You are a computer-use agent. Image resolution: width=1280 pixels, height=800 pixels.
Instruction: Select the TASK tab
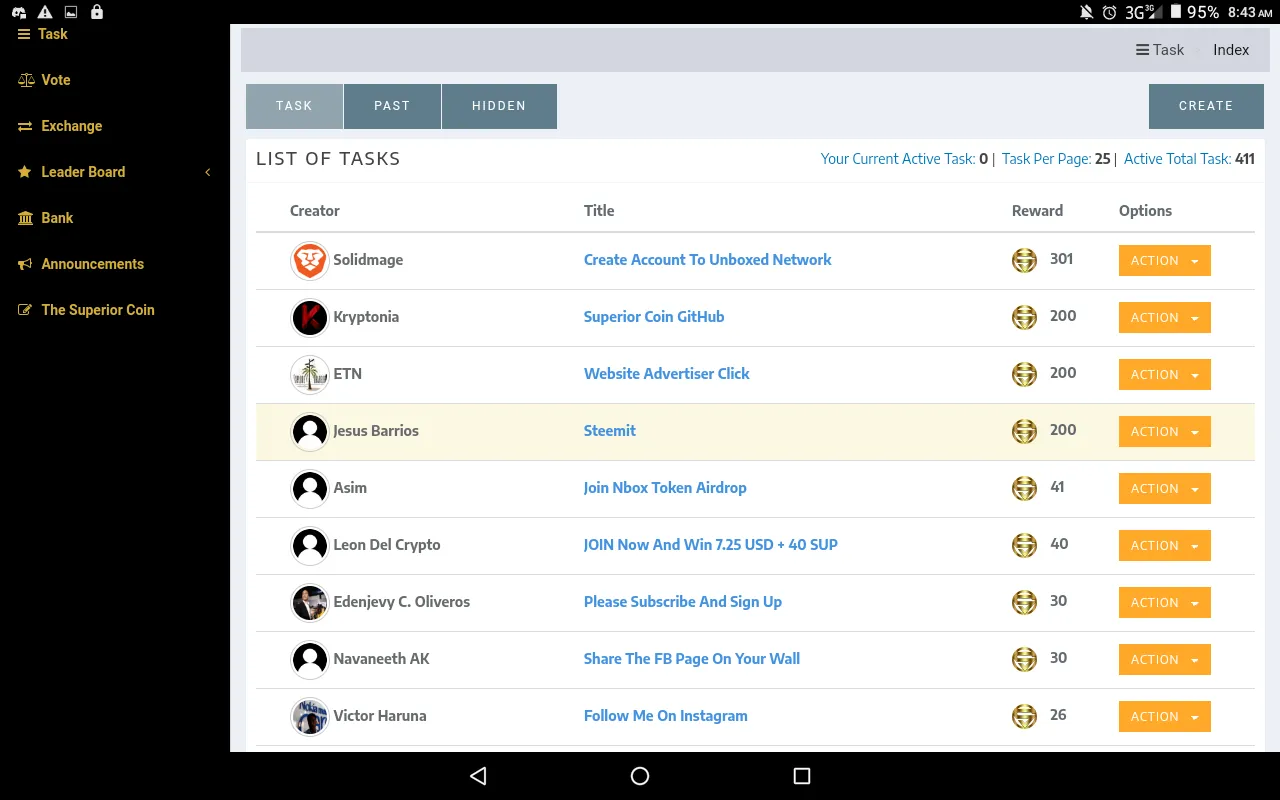tap(294, 106)
